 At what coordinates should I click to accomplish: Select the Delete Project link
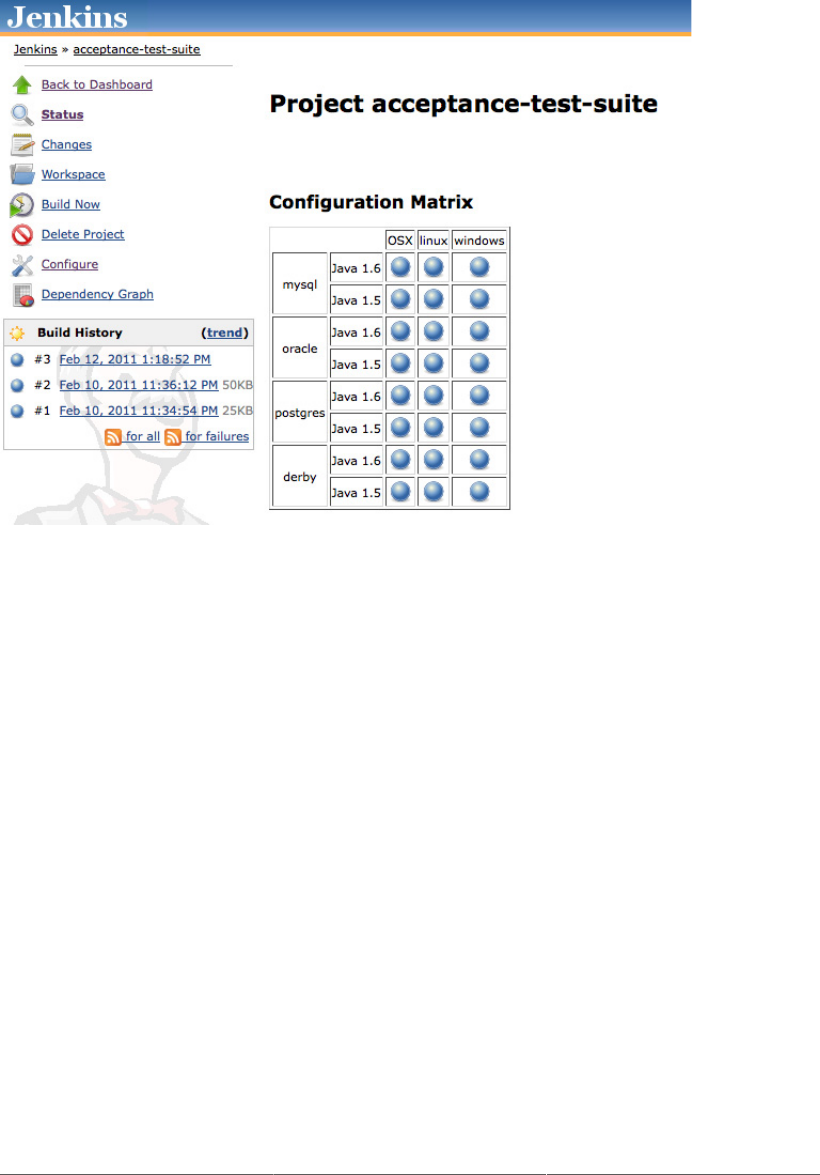pos(83,235)
